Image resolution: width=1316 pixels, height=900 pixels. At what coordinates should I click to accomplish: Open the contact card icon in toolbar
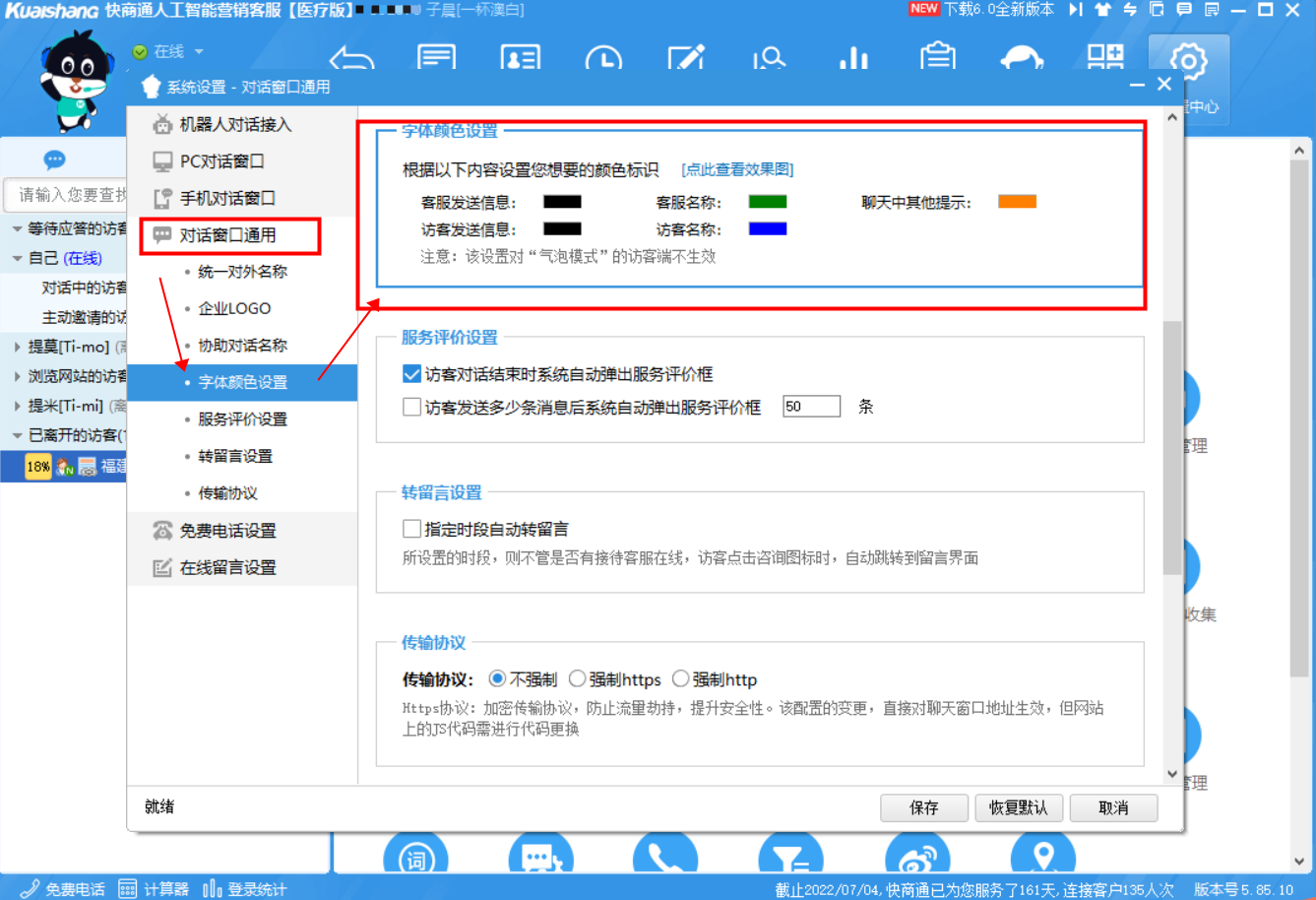click(520, 58)
